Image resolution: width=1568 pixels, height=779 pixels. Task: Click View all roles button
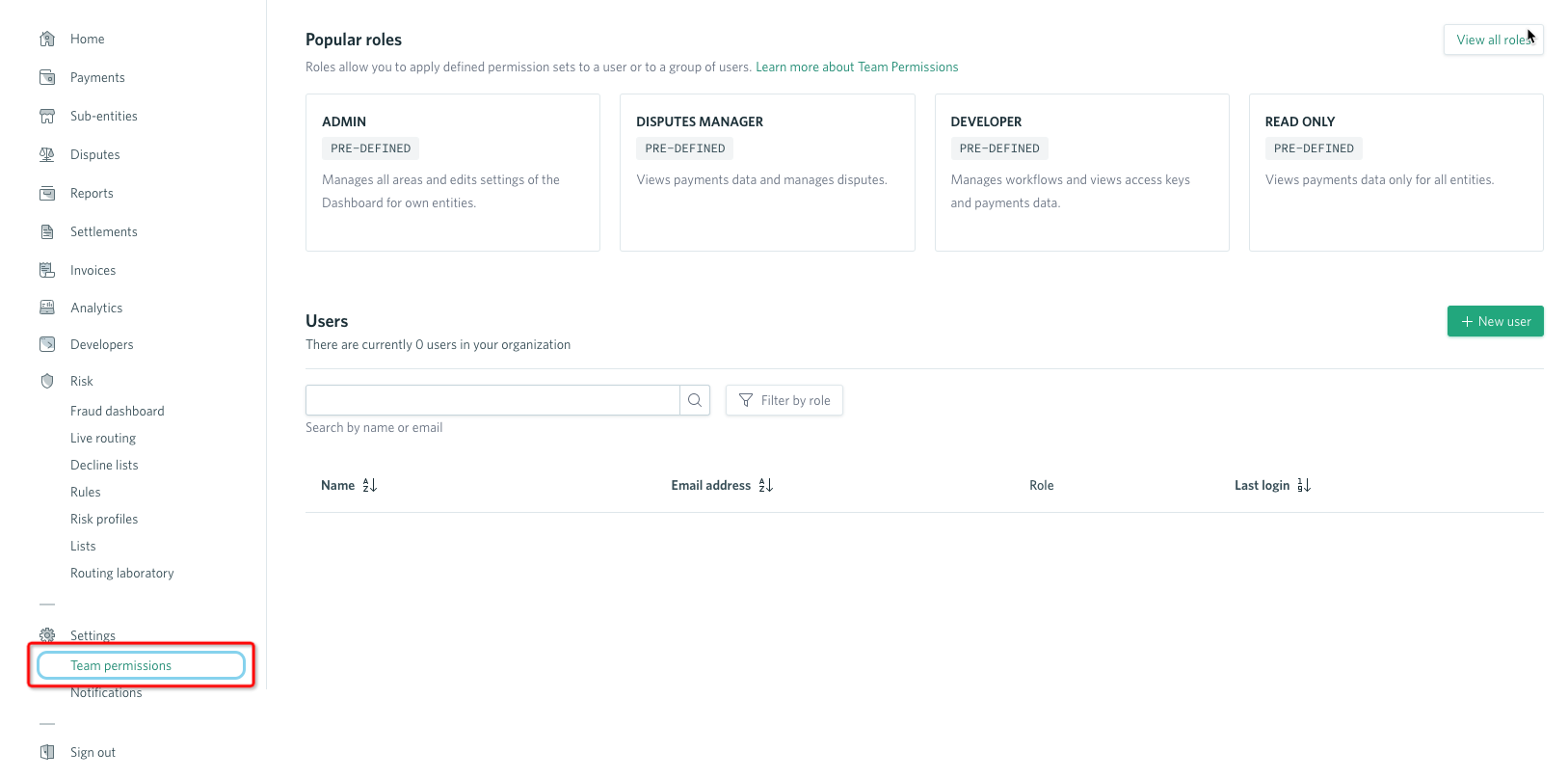tap(1493, 40)
